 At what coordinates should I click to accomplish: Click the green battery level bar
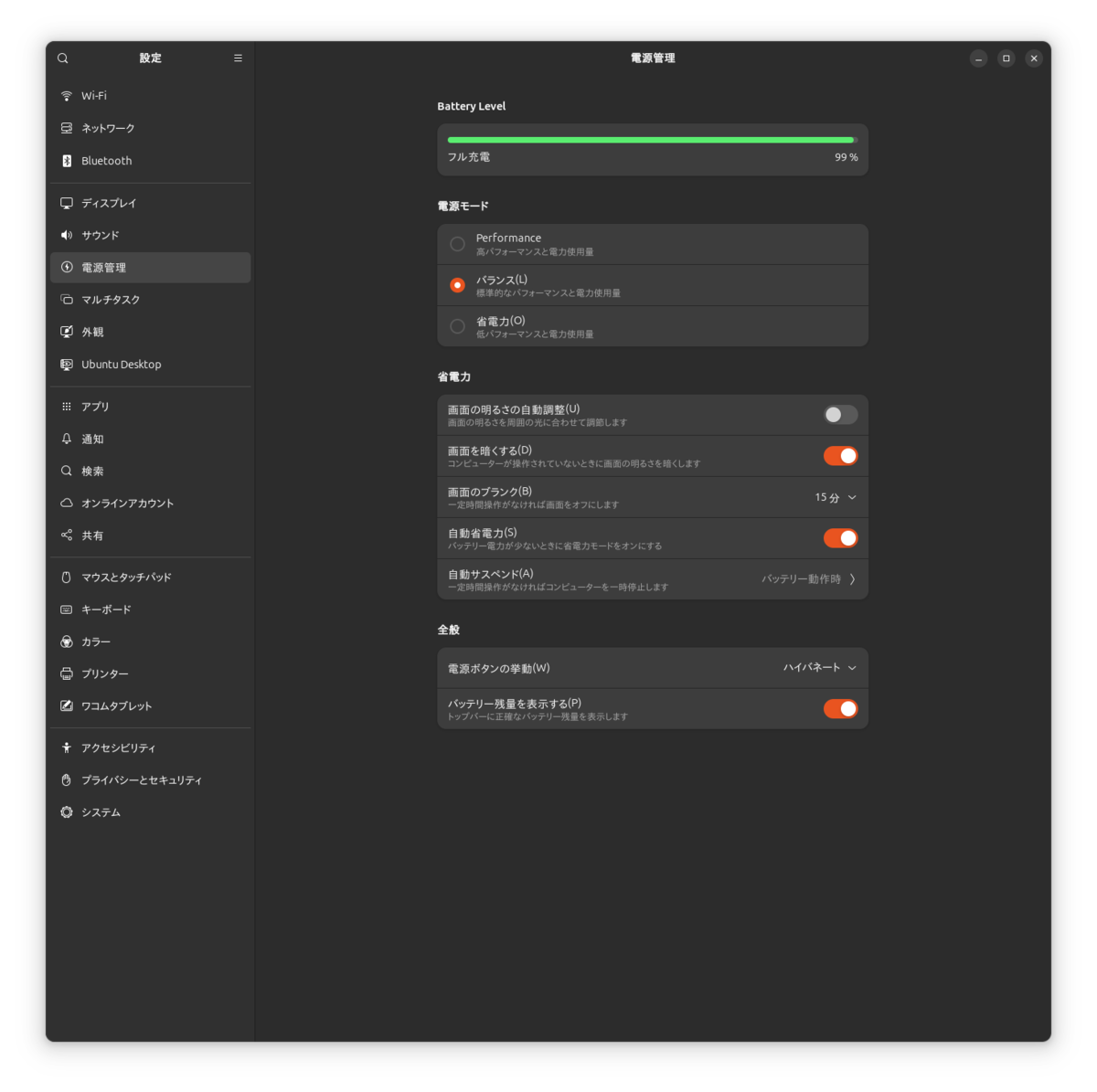(651, 140)
